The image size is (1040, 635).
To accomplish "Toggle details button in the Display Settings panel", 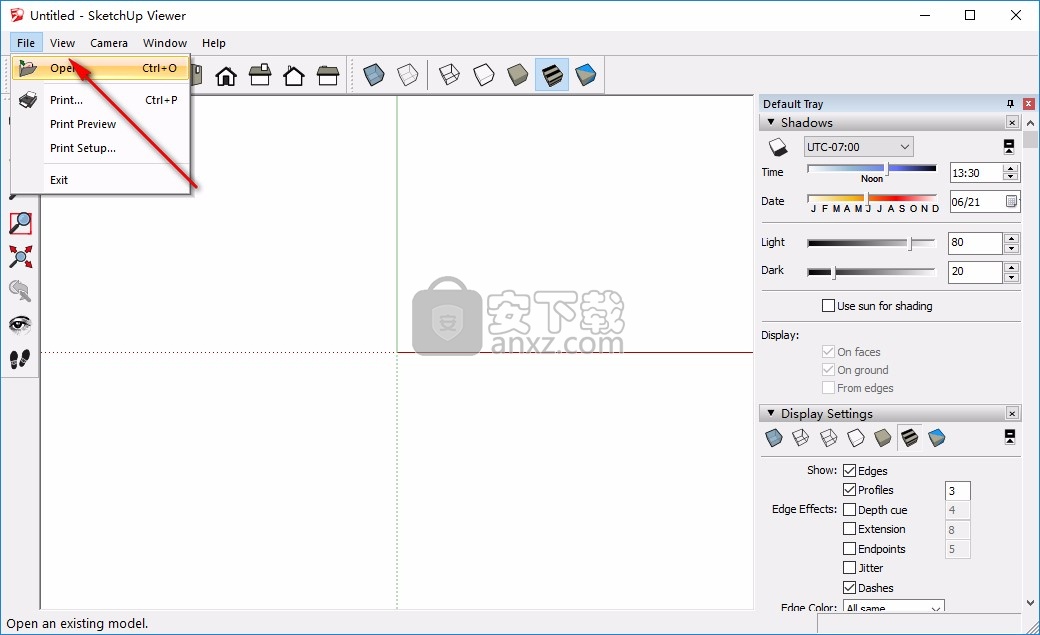I will point(1009,437).
